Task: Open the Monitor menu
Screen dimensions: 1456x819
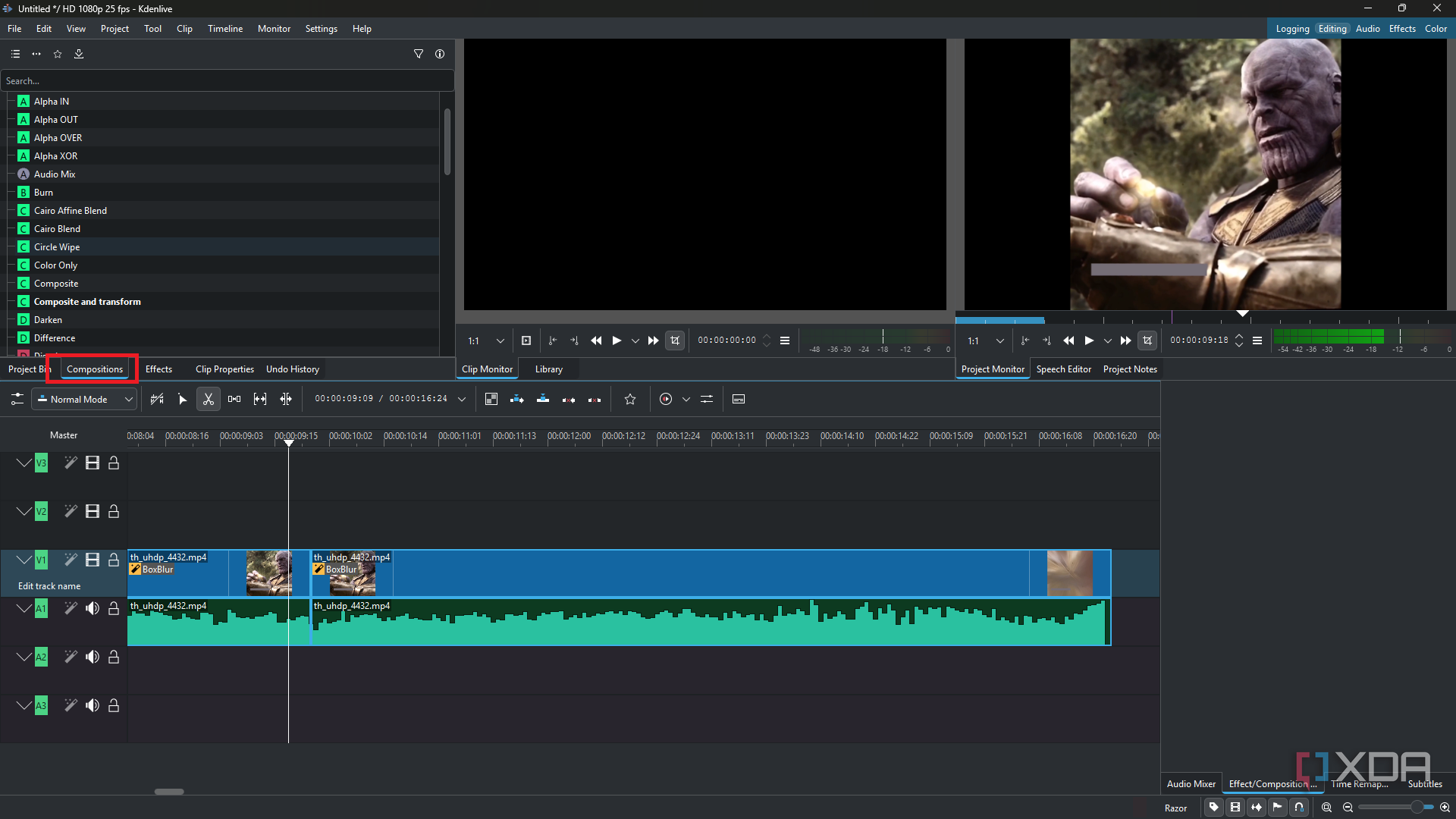Action: point(274,29)
